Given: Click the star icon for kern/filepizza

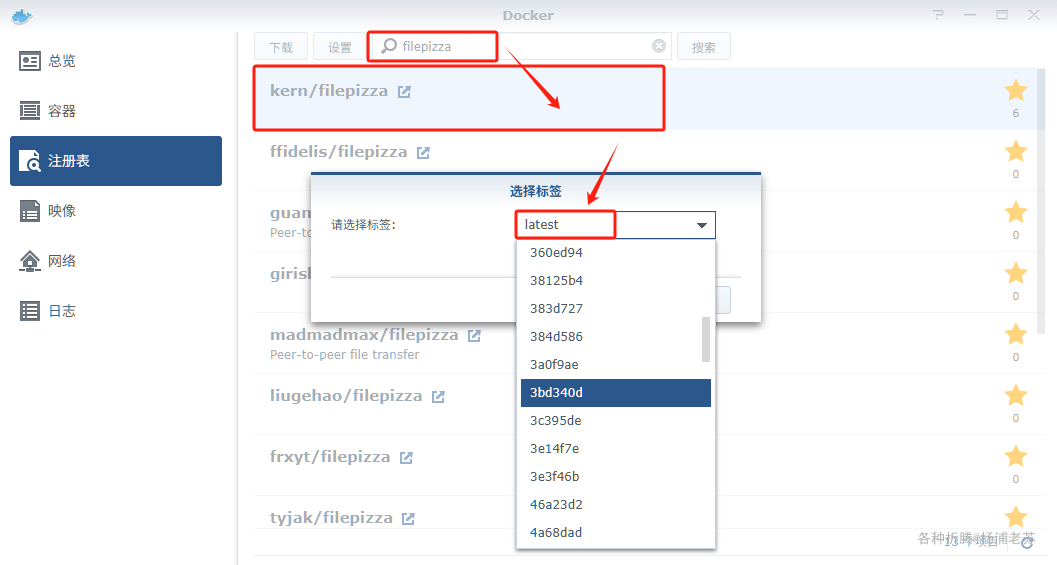Looking at the screenshot, I should [x=1016, y=90].
